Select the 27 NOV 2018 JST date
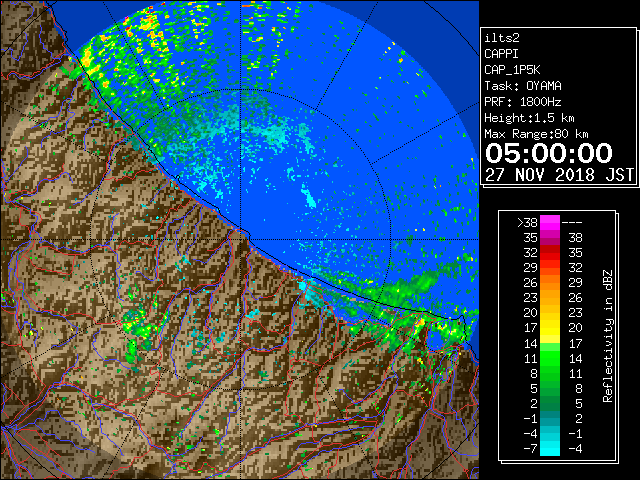640x480 pixels. 560,175
